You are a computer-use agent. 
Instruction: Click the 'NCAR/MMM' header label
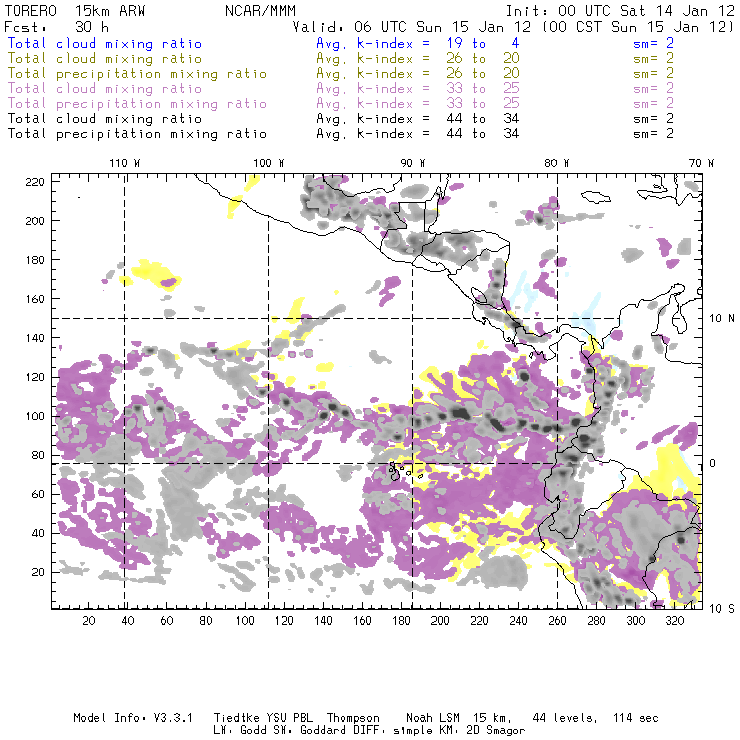[x=260, y=11]
